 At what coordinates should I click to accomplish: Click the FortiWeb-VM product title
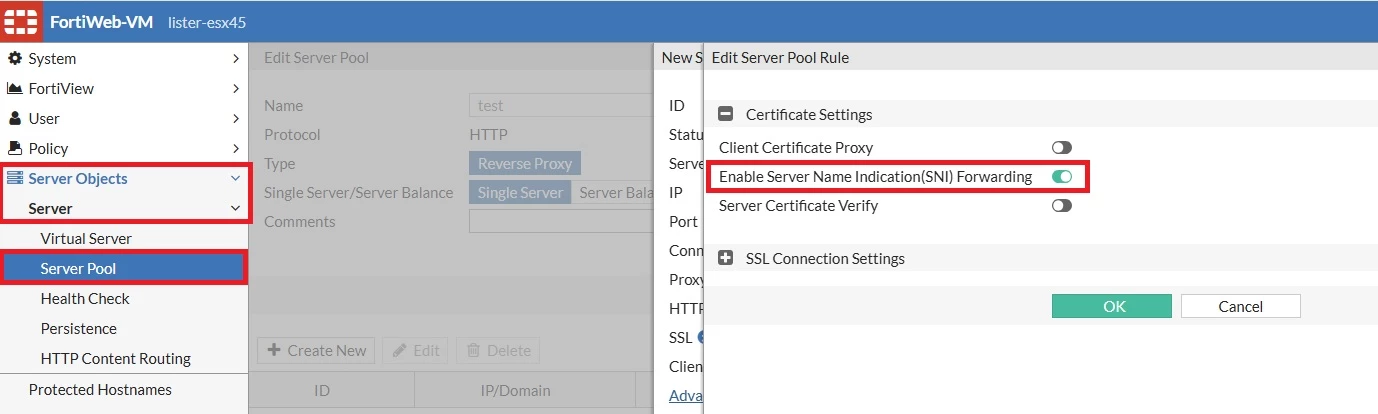tap(102, 21)
